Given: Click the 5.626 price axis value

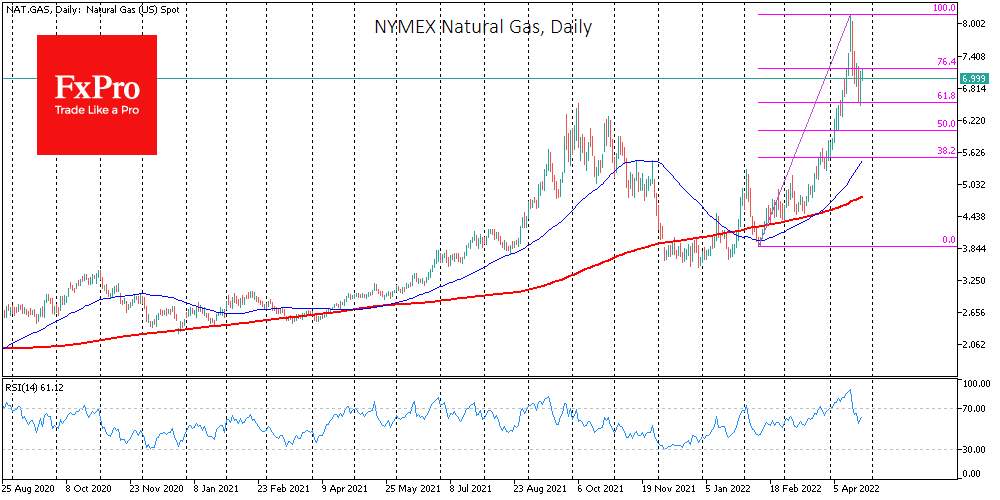Looking at the screenshot, I should click(974, 152).
